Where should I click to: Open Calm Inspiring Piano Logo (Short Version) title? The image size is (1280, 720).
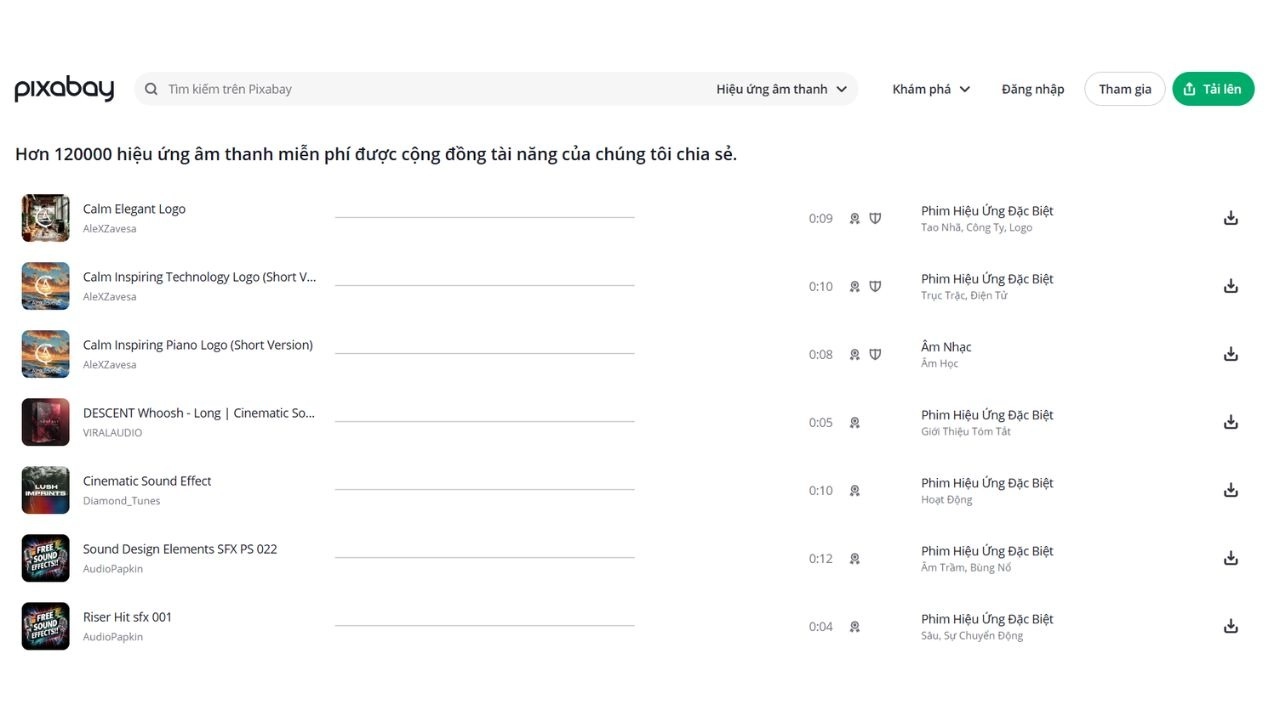coord(198,345)
